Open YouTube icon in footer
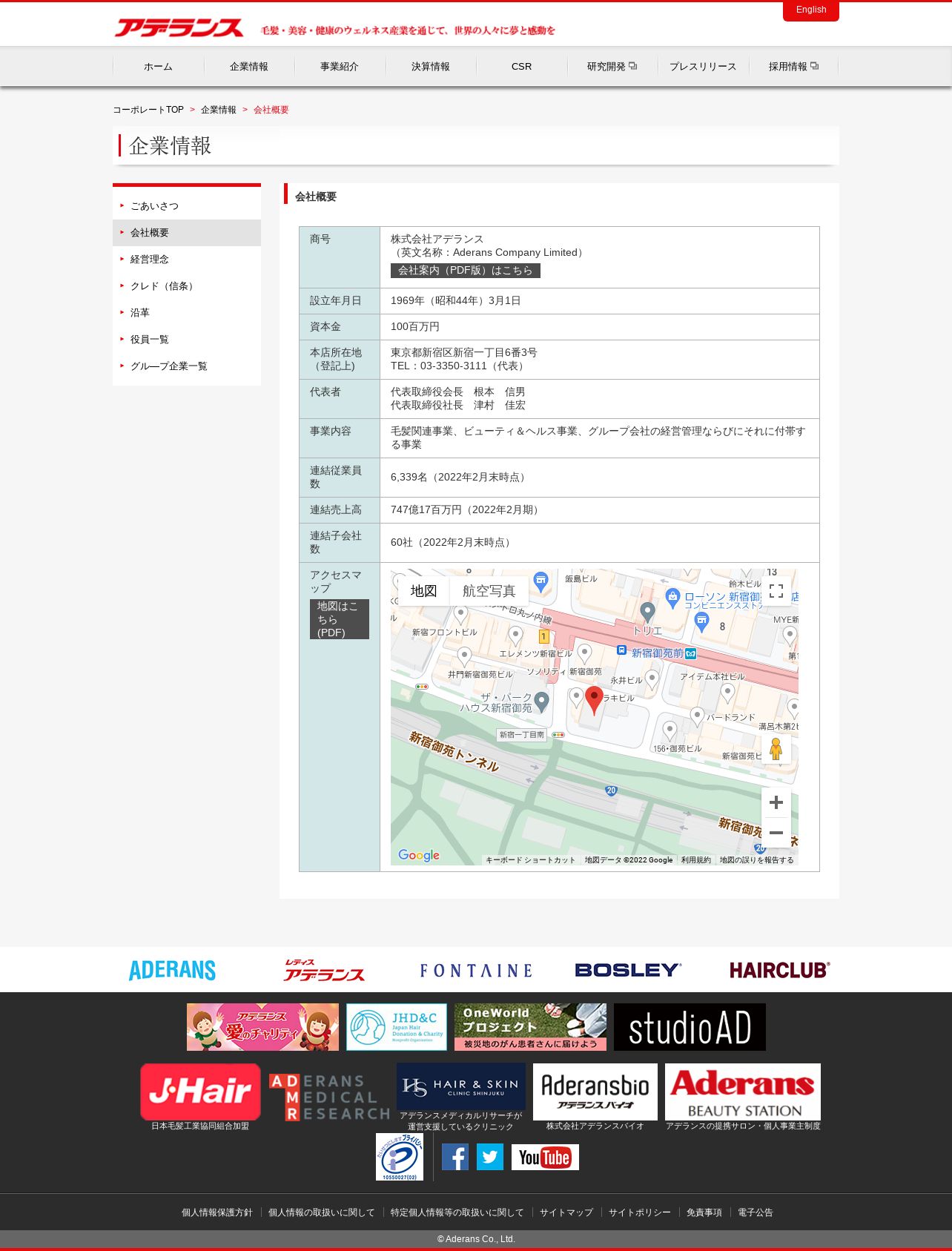The height and width of the screenshot is (1251, 952). tap(545, 1157)
